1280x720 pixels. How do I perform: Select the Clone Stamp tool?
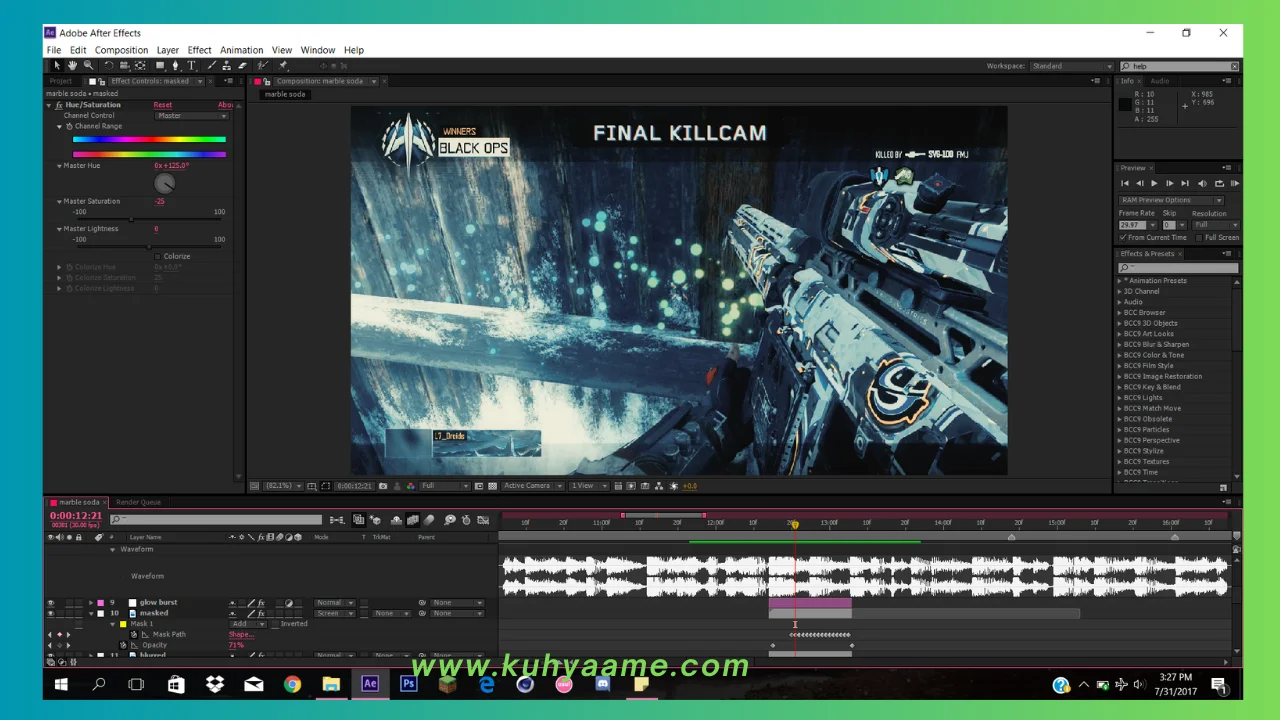227,66
